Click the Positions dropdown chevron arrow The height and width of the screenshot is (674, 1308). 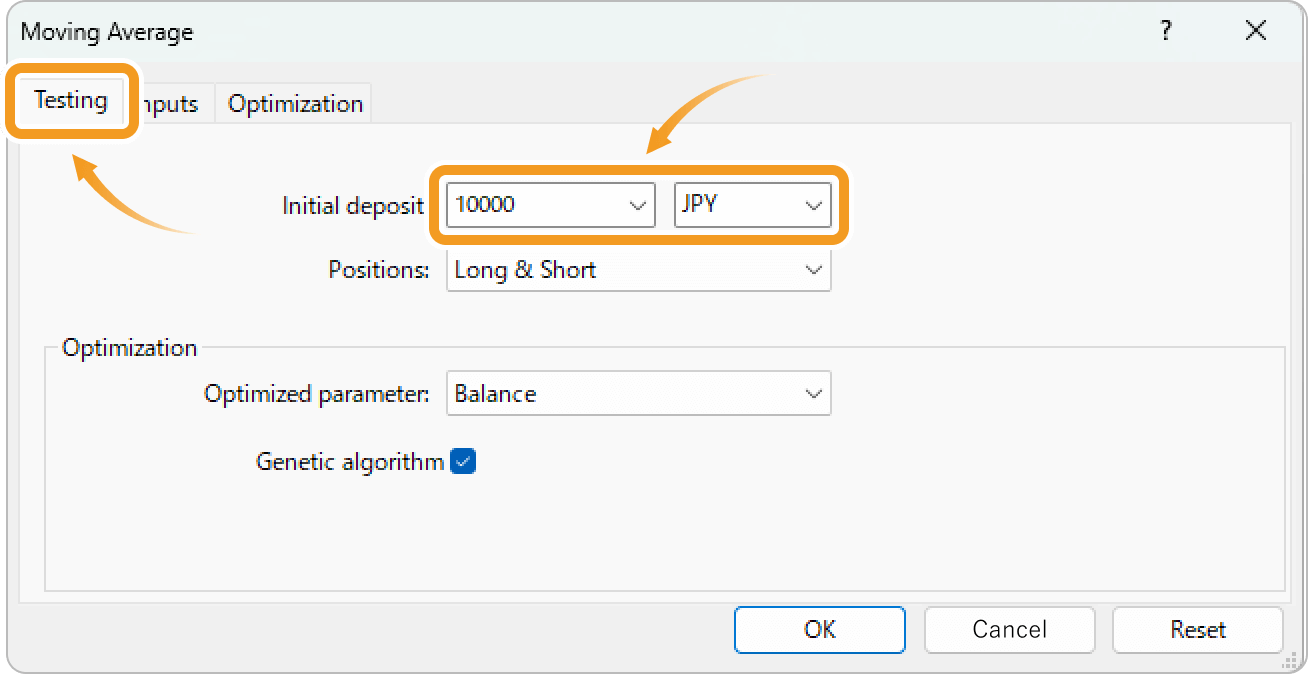813,270
